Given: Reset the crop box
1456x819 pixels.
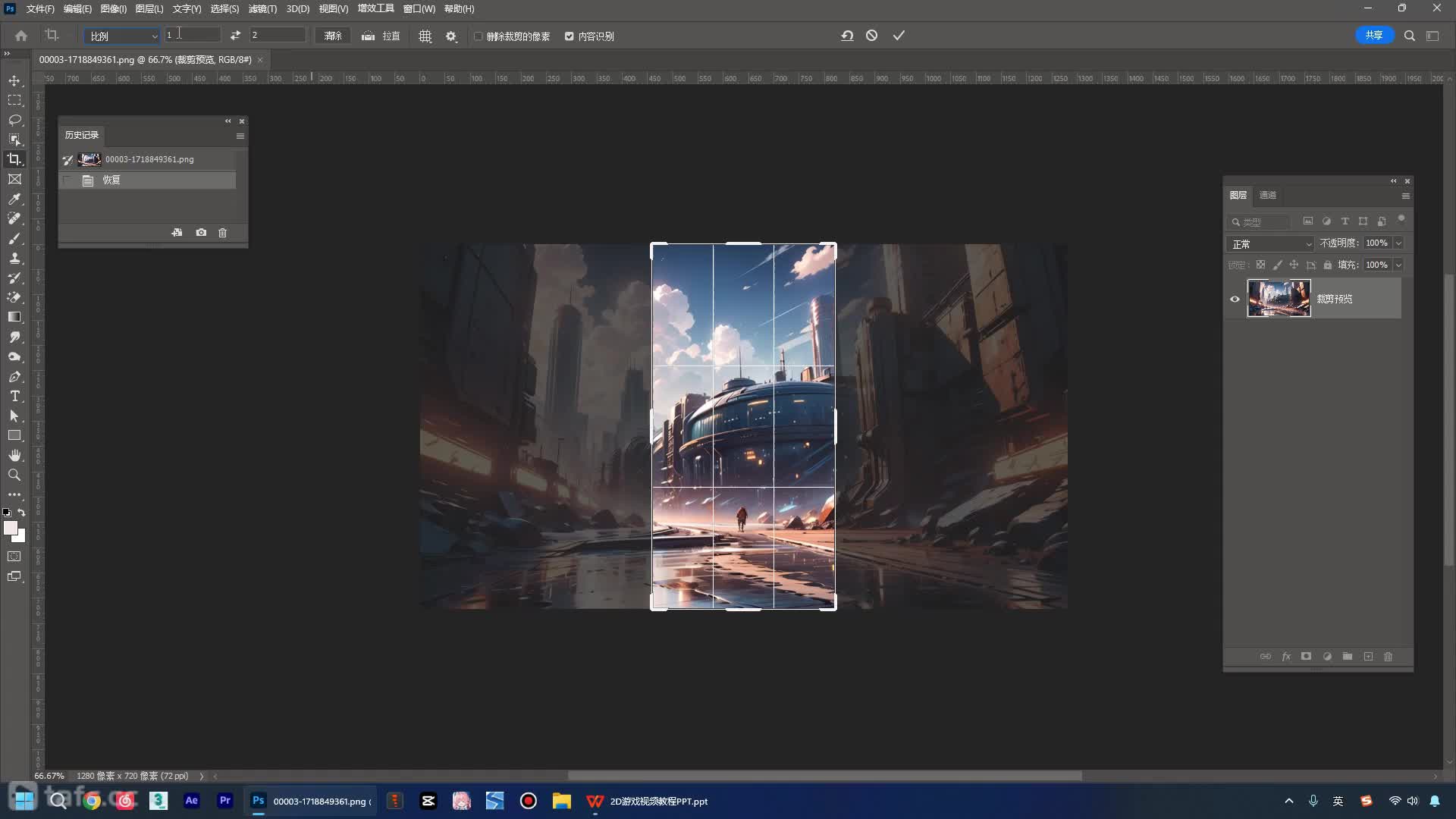Looking at the screenshot, I should 847,36.
